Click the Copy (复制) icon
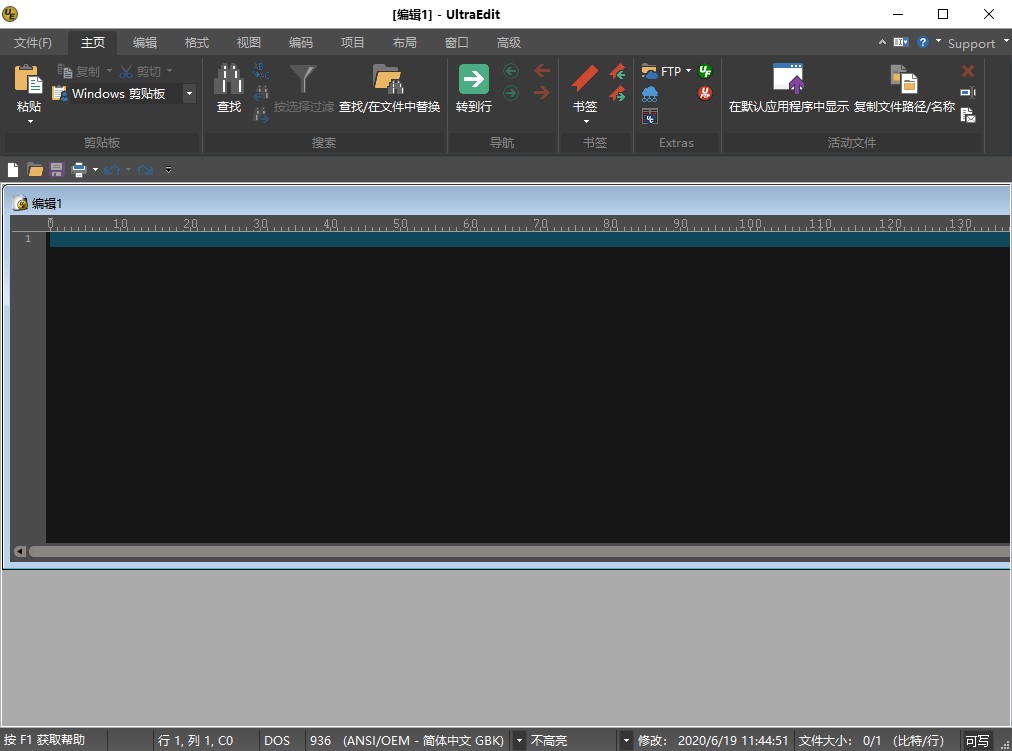Screen dimensions: 1012x751 (x=65, y=71)
